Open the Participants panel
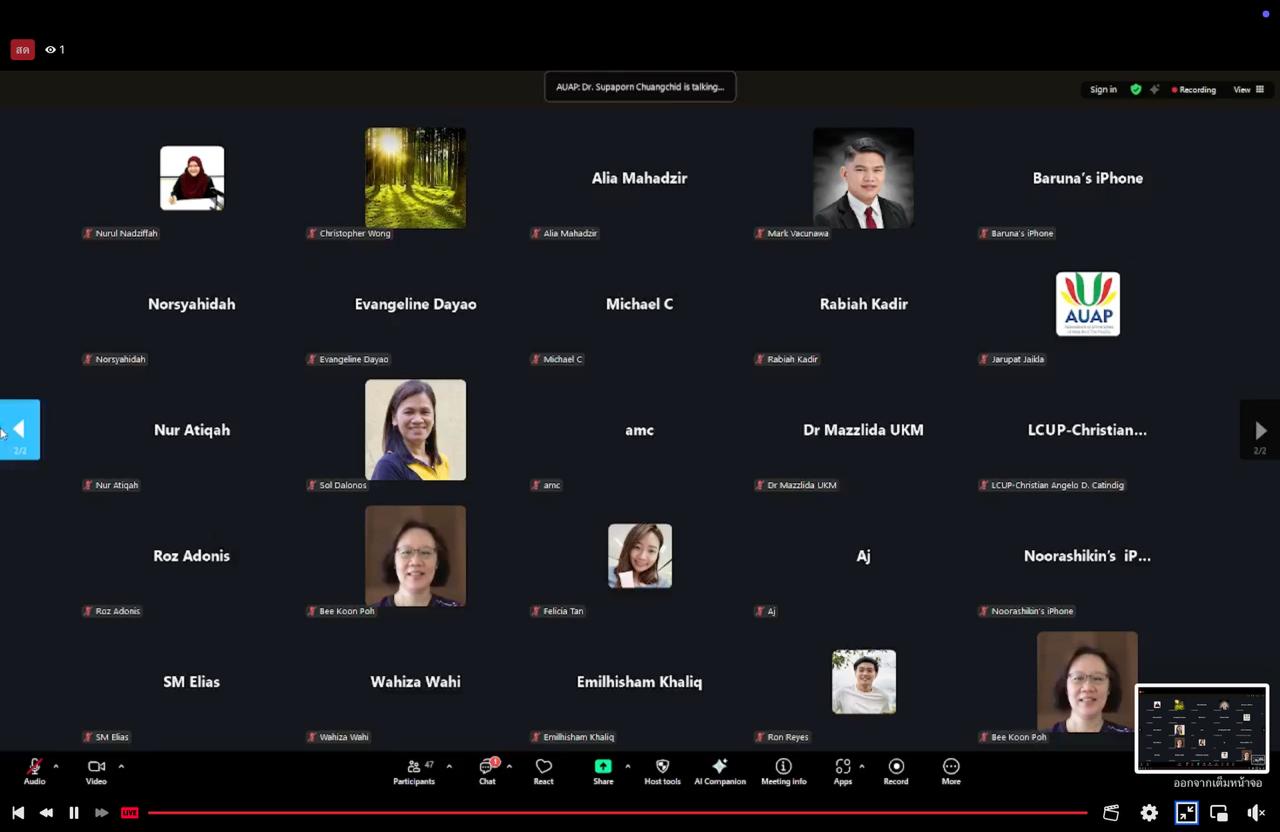The width and height of the screenshot is (1280, 832). pyautogui.click(x=414, y=767)
